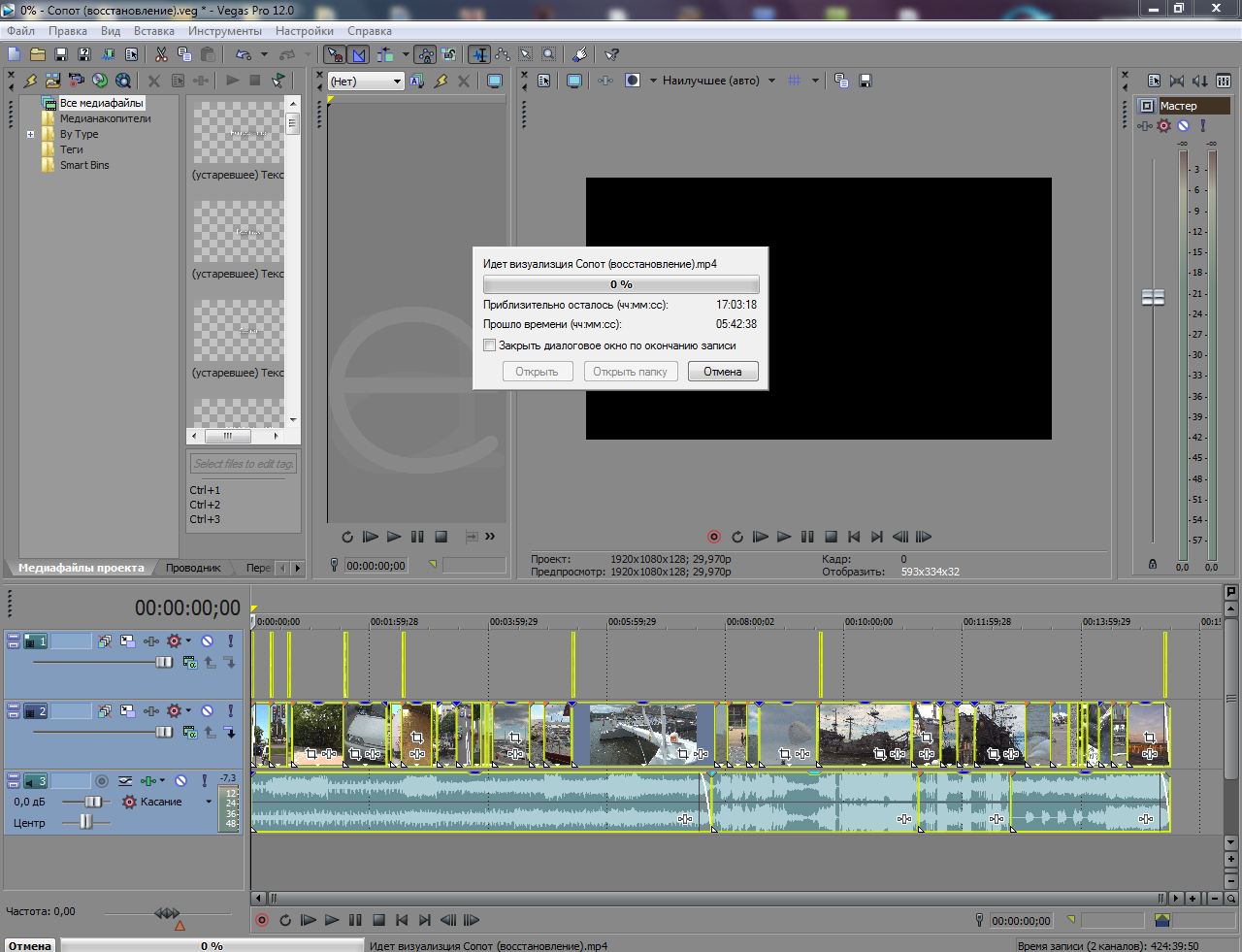Click the Master volume fader handle
The height and width of the screenshot is (952, 1242).
coord(1153,298)
